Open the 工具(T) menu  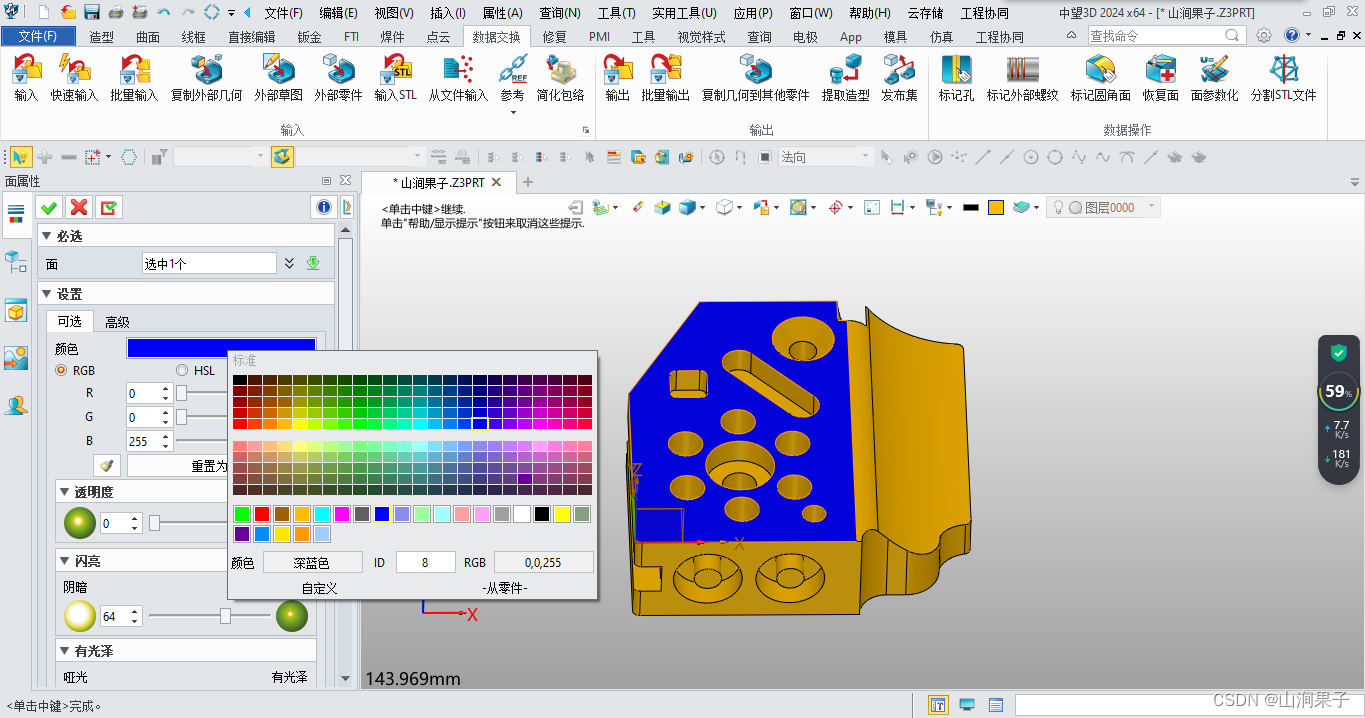coord(617,13)
